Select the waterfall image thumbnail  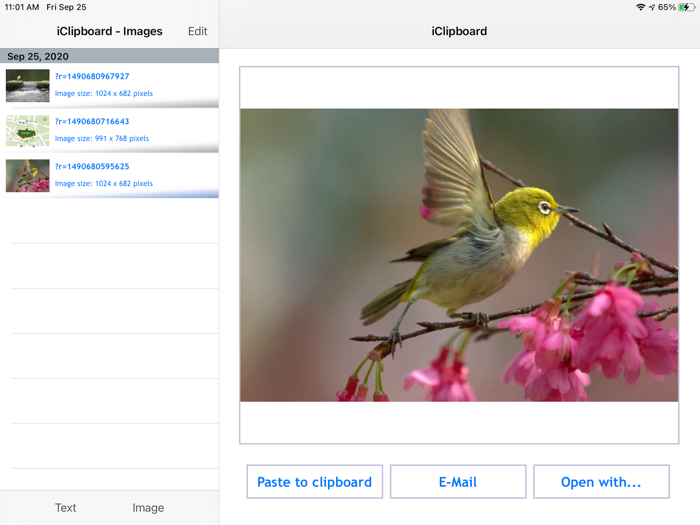pyautogui.click(x=28, y=86)
